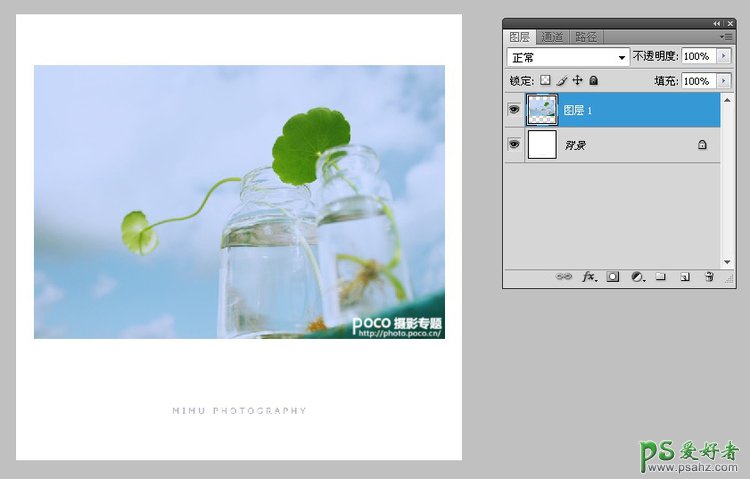Image resolution: width=750 pixels, height=479 pixels.
Task: Open the layers panel options menu
Action: [x=726, y=37]
